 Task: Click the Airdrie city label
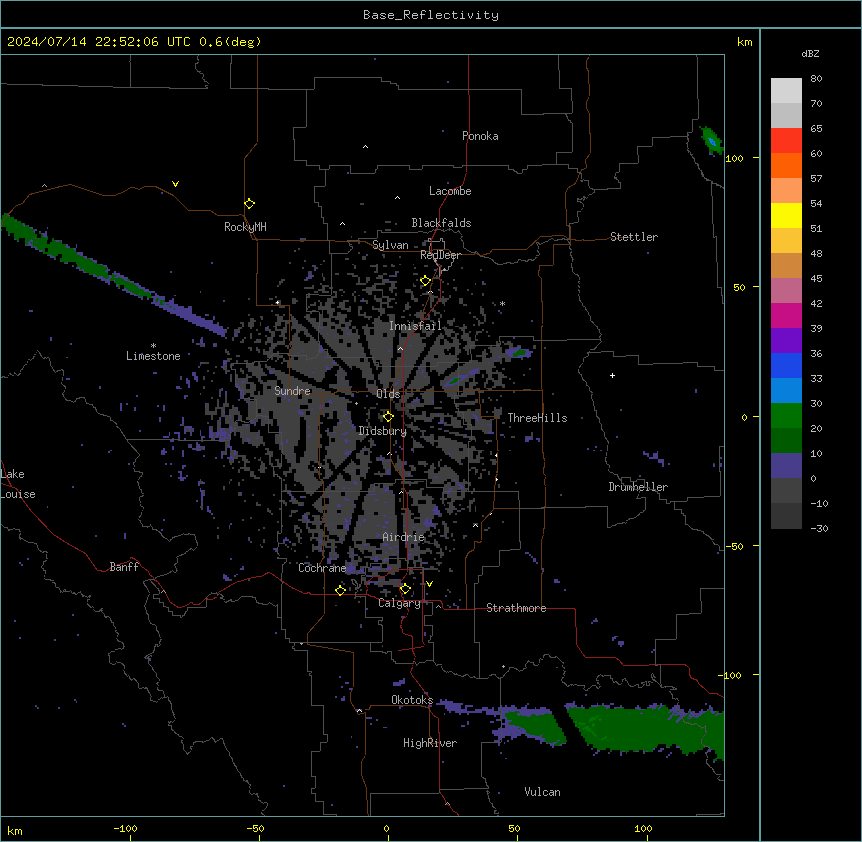tap(404, 537)
